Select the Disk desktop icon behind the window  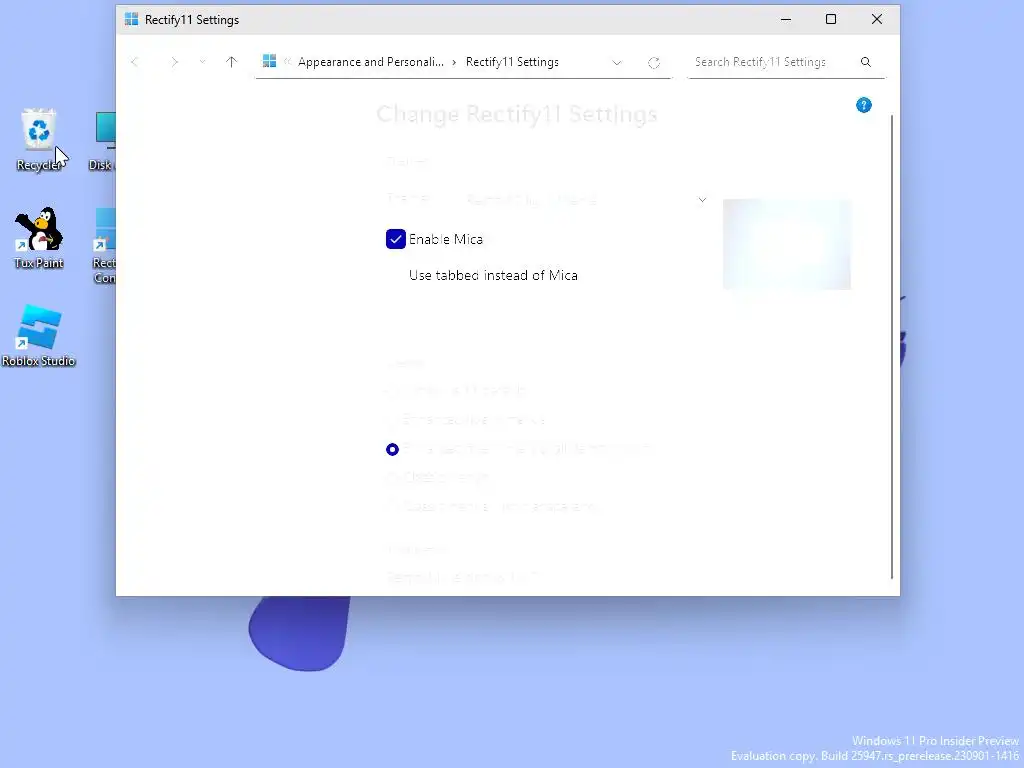coord(103,140)
